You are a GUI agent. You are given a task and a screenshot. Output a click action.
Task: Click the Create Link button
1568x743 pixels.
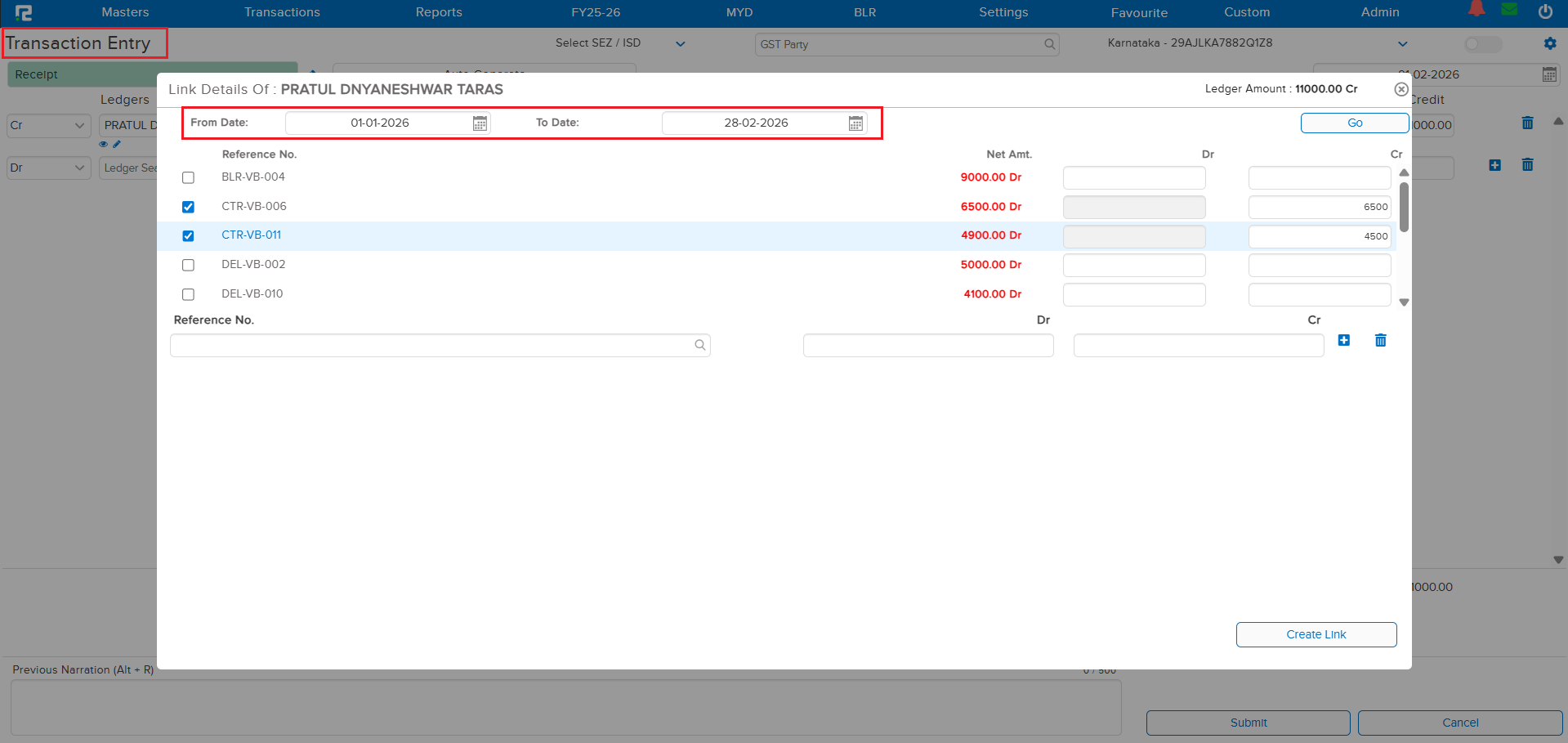pos(1316,634)
